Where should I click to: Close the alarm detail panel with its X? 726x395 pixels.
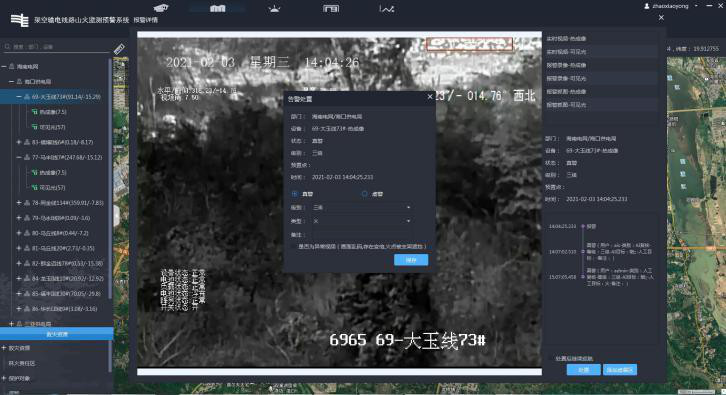pos(661,18)
